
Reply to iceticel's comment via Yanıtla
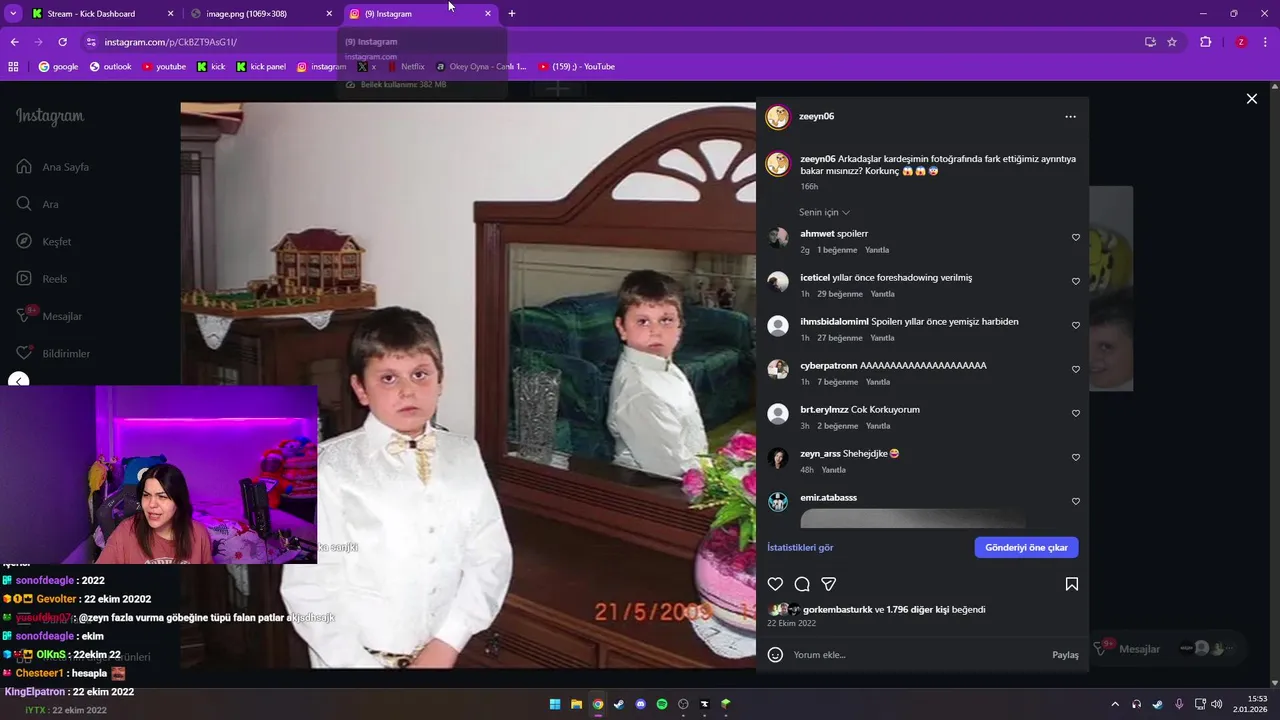click(x=882, y=294)
